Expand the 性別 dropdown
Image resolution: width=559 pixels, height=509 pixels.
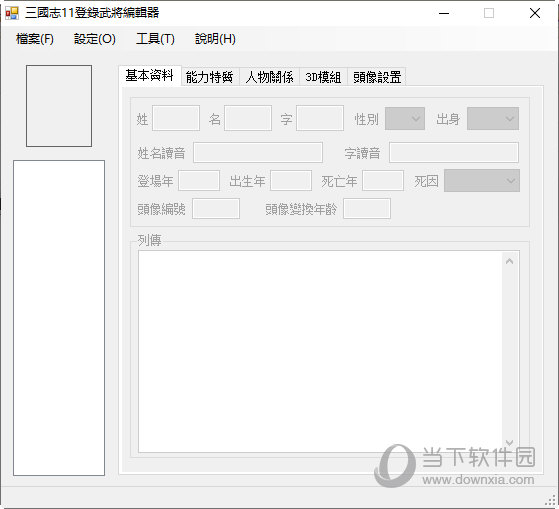tap(405, 119)
